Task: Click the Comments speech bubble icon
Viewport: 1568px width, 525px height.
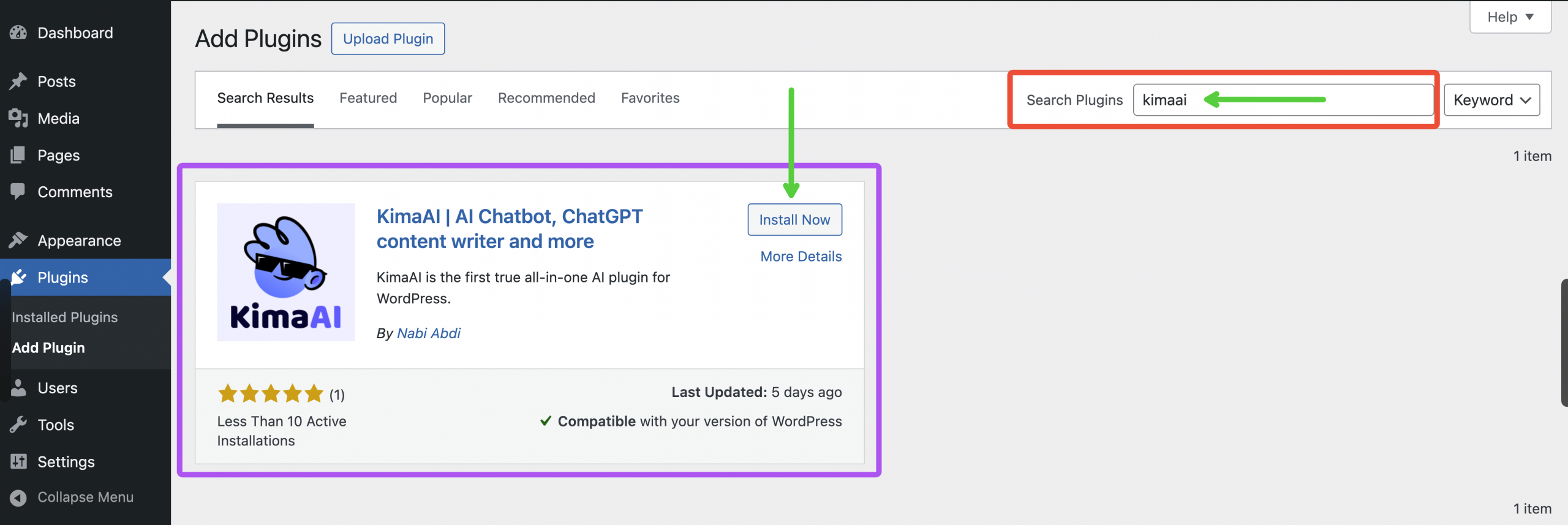Action: 18,192
